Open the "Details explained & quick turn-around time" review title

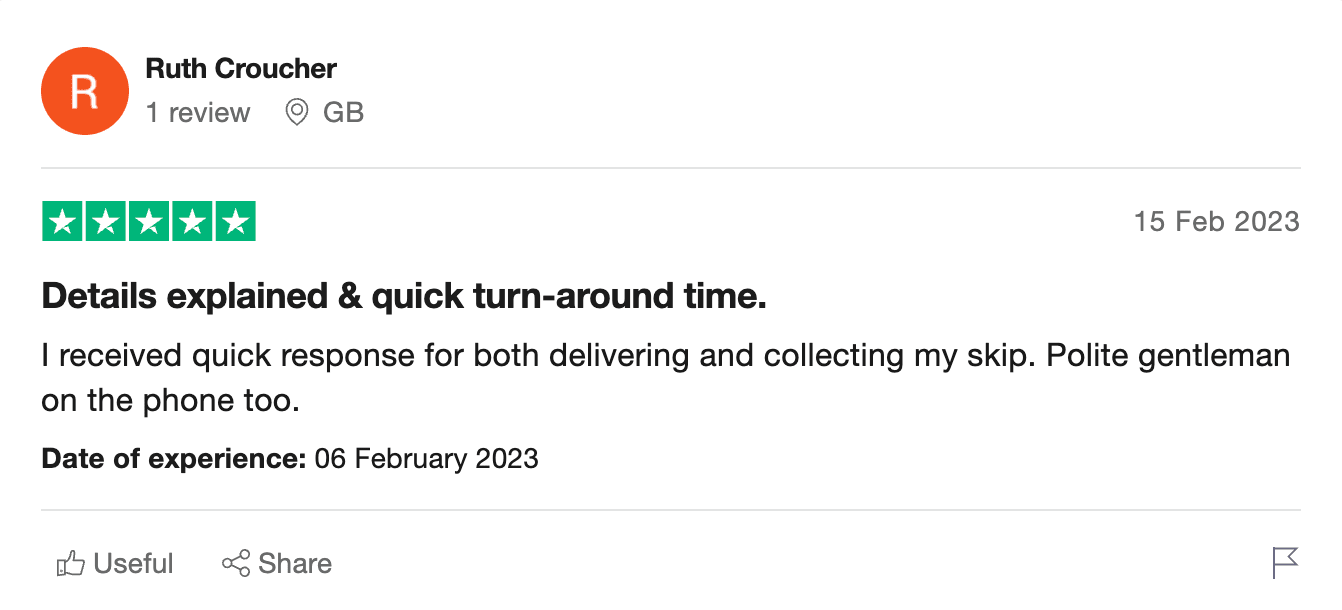coord(404,296)
